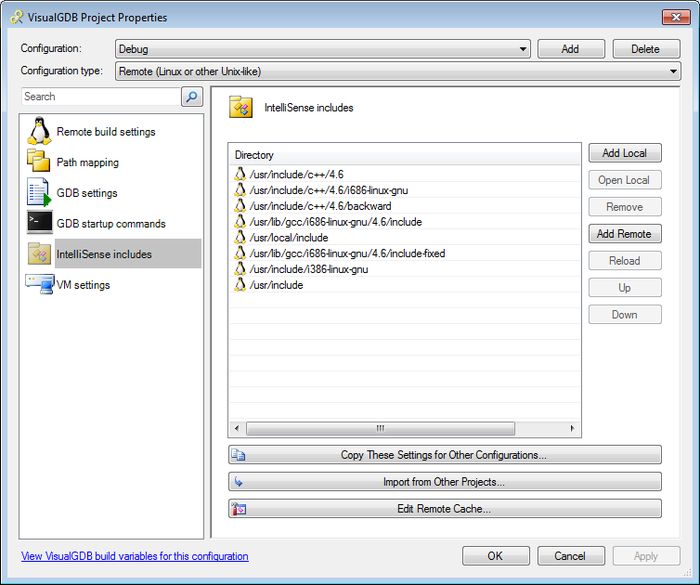Select the IntelliSense includes sidebar icon
The image size is (700, 585).
(39, 253)
